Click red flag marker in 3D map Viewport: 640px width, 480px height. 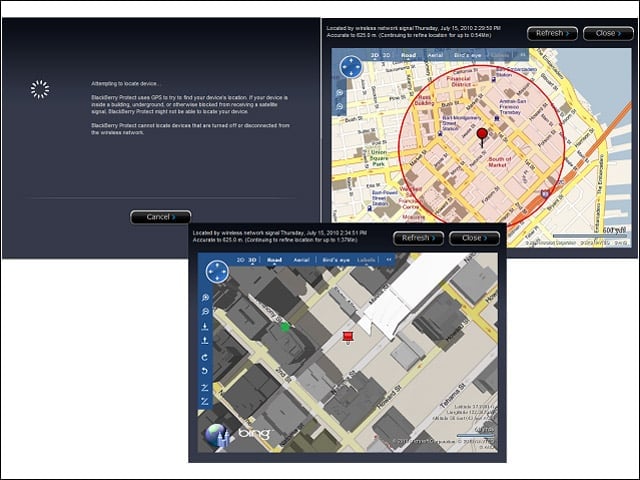tap(347, 337)
